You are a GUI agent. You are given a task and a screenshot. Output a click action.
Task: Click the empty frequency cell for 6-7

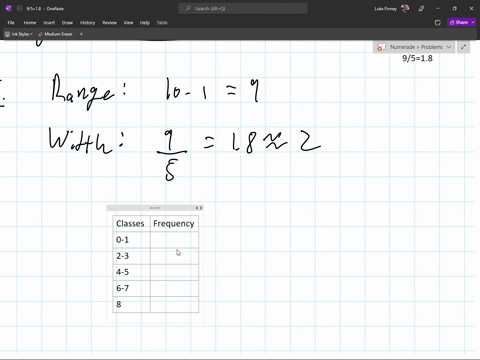point(174,288)
